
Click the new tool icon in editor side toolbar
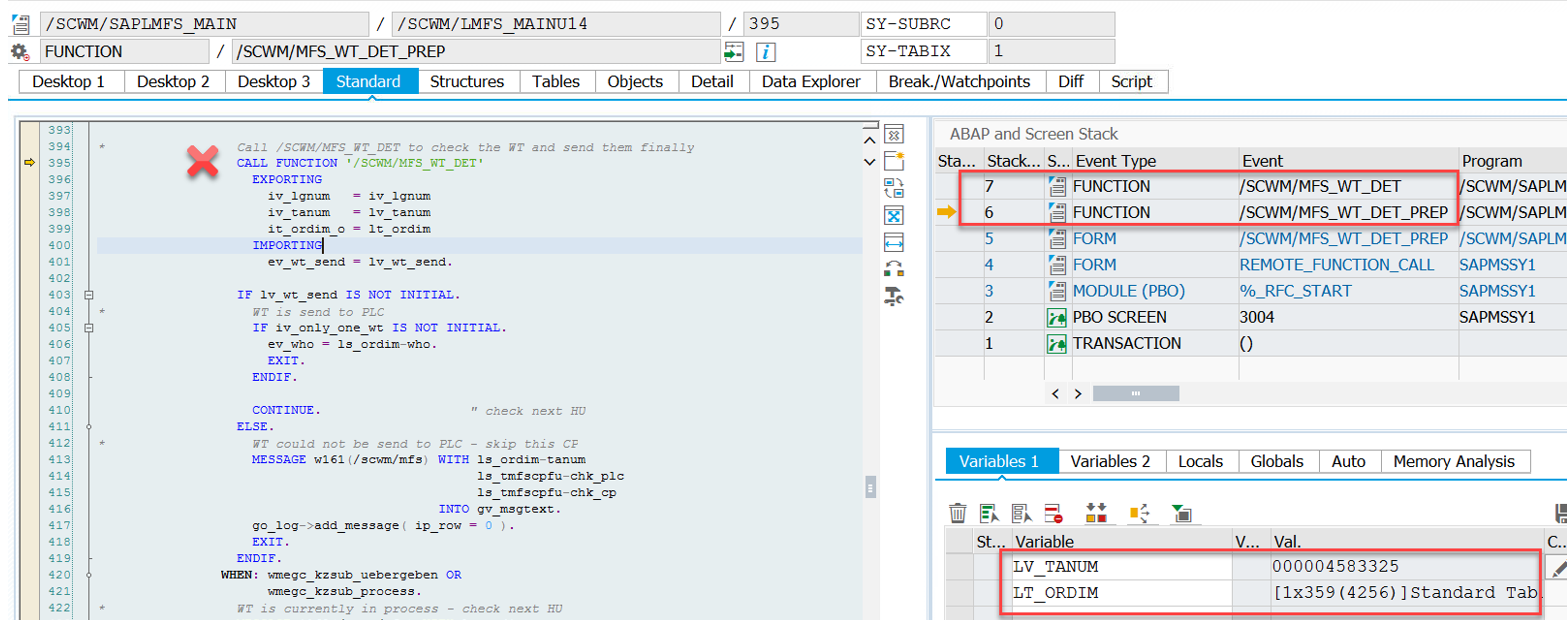pos(895,160)
